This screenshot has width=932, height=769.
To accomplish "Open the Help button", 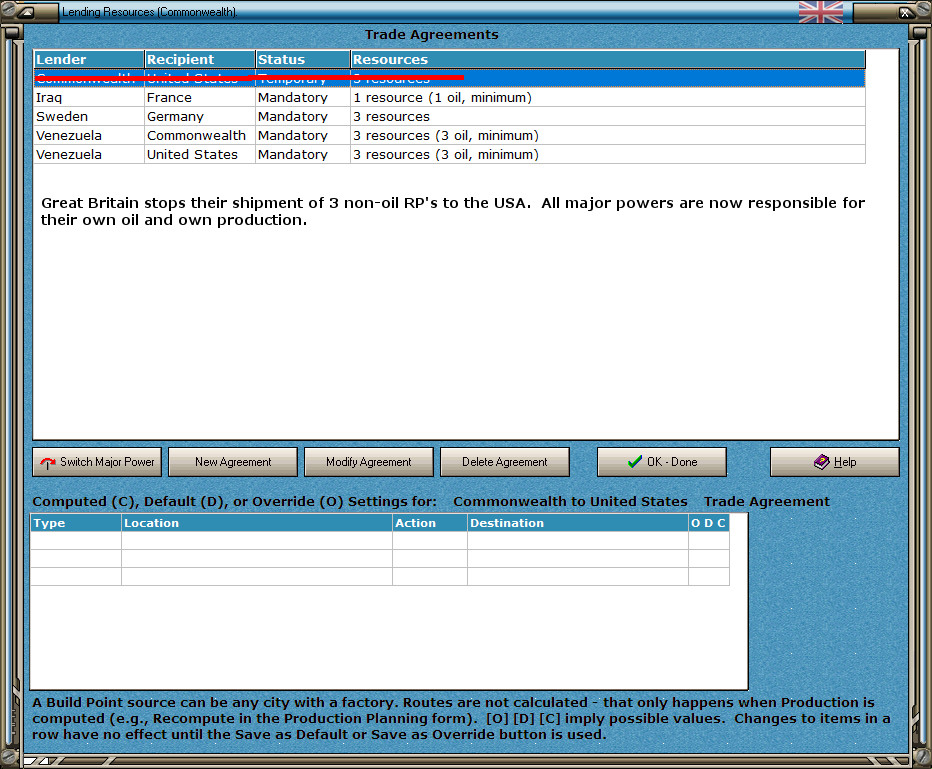I will coord(835,462).
